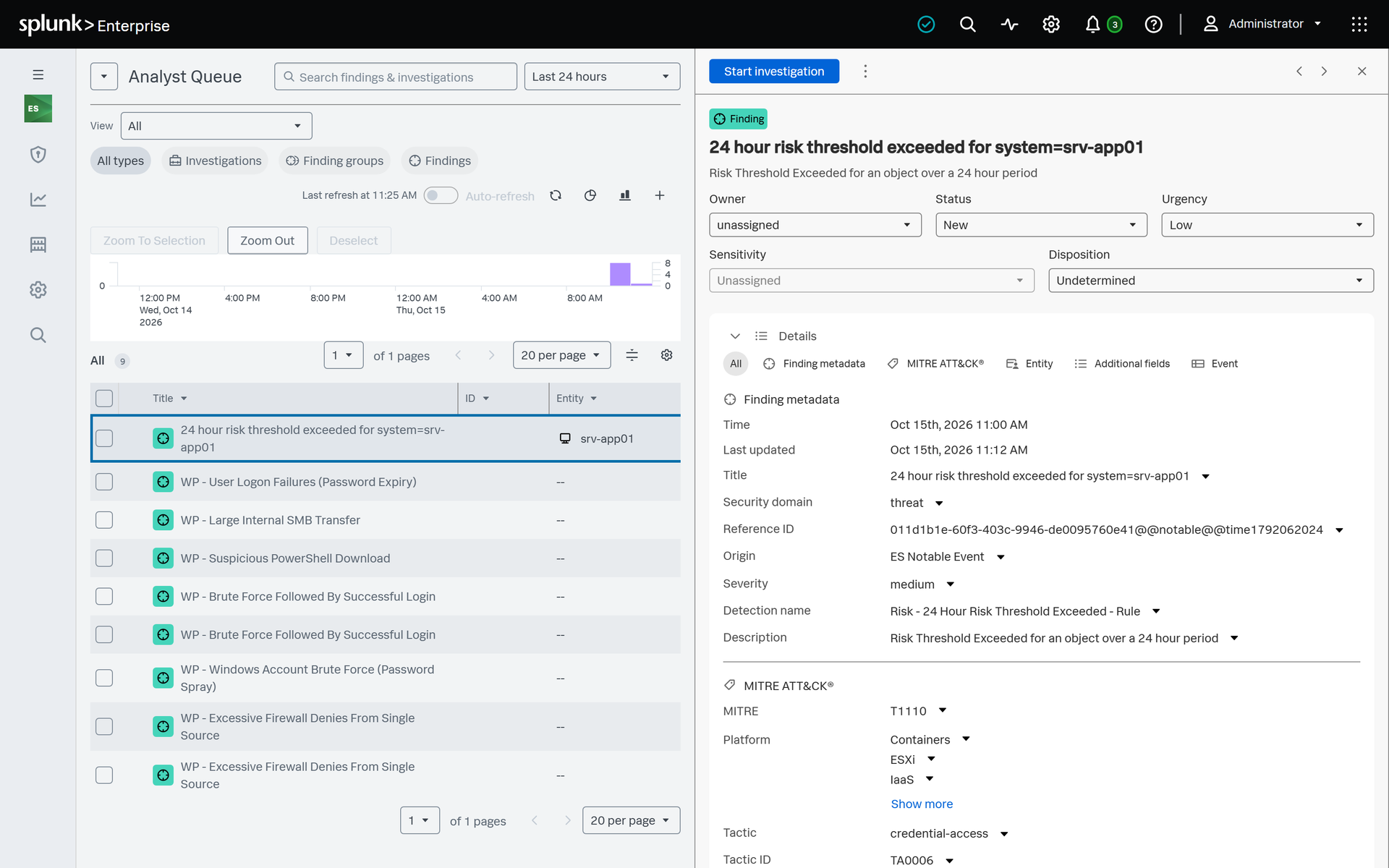Check the User Logon Failures row checkbox
Image resolution: width=1389 pixels, height=868 pixels.
tap(104, 482)
